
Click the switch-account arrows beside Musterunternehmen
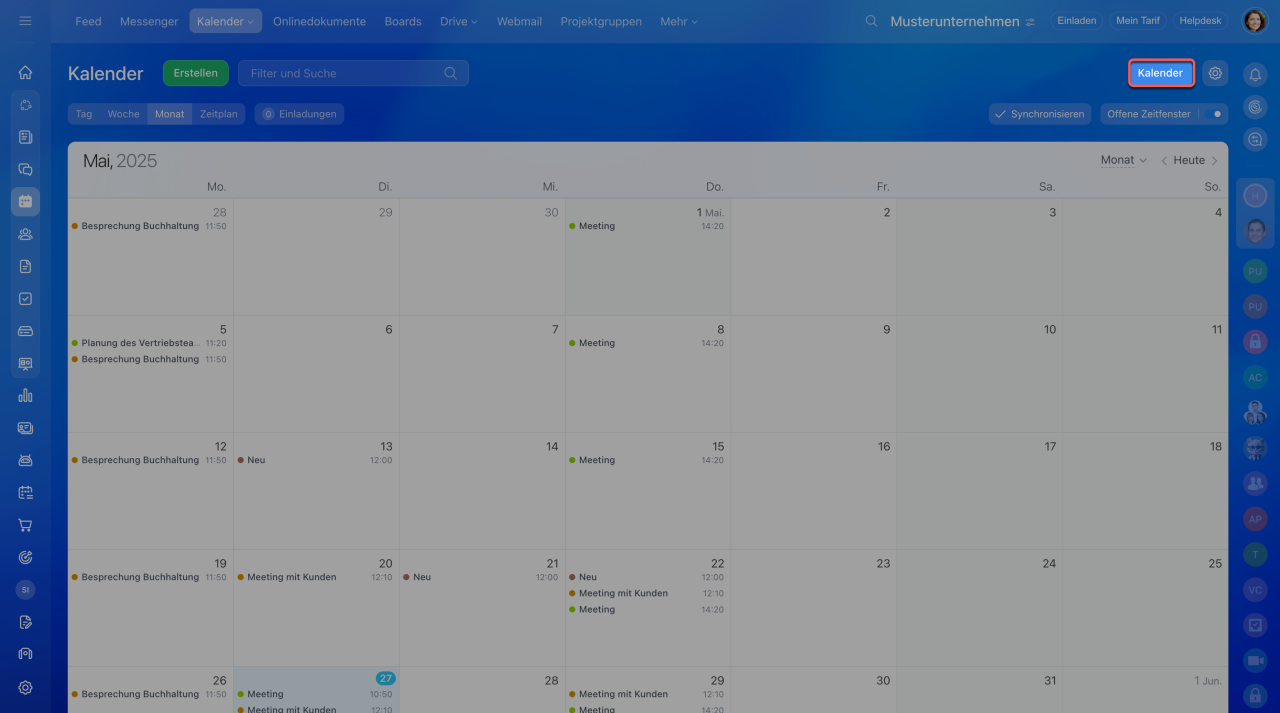click(1030, 21)
